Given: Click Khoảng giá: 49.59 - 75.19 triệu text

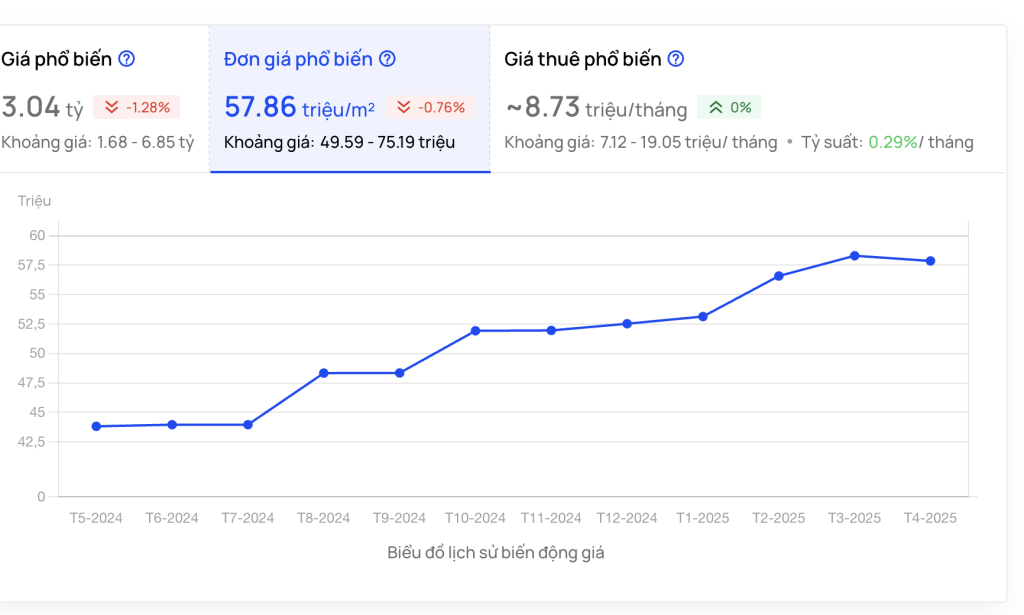Looking at the screenshot, I should tap(340, 142).
